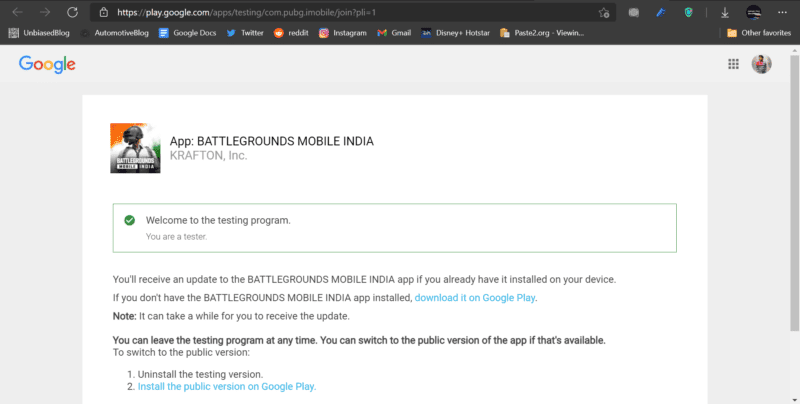Viewport: 800px width, 404px height.
Task: Click the Google logo
Action: [x=47, y=64]
